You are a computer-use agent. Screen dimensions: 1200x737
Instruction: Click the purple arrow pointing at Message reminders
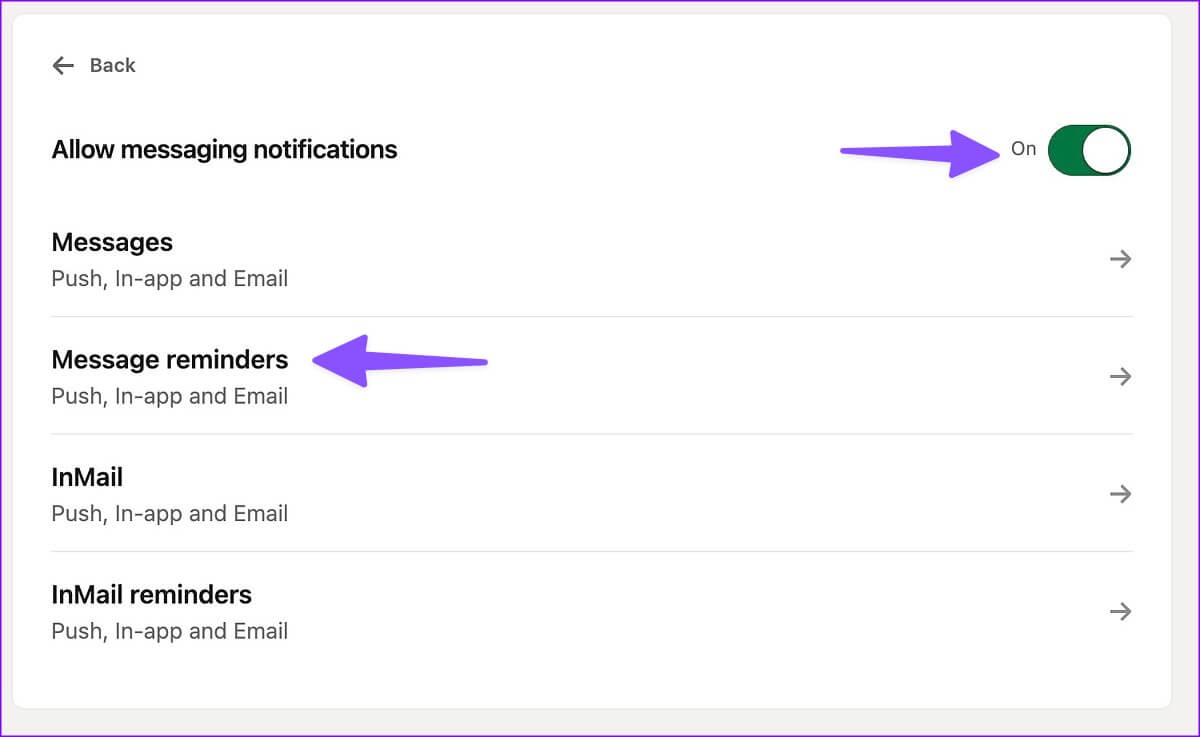point(400,360)
